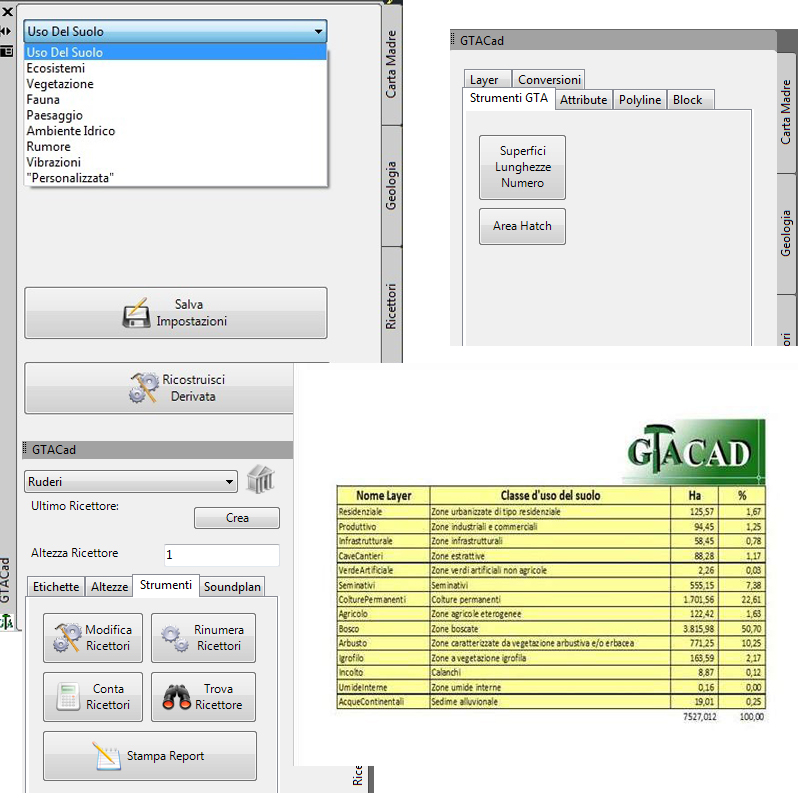
Task: Select the "Personalizzata" option
Action: [175, 178]
